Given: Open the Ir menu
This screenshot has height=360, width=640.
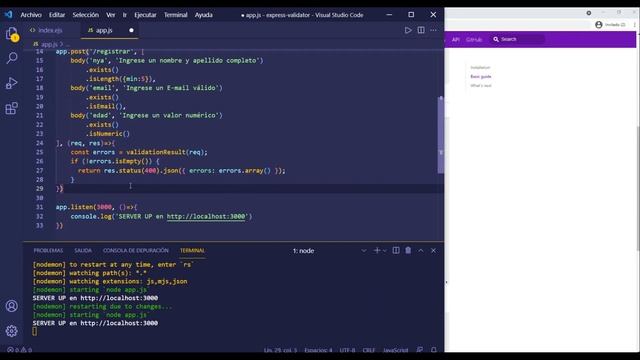Looking at the screenshot, I should pos(124,15).
